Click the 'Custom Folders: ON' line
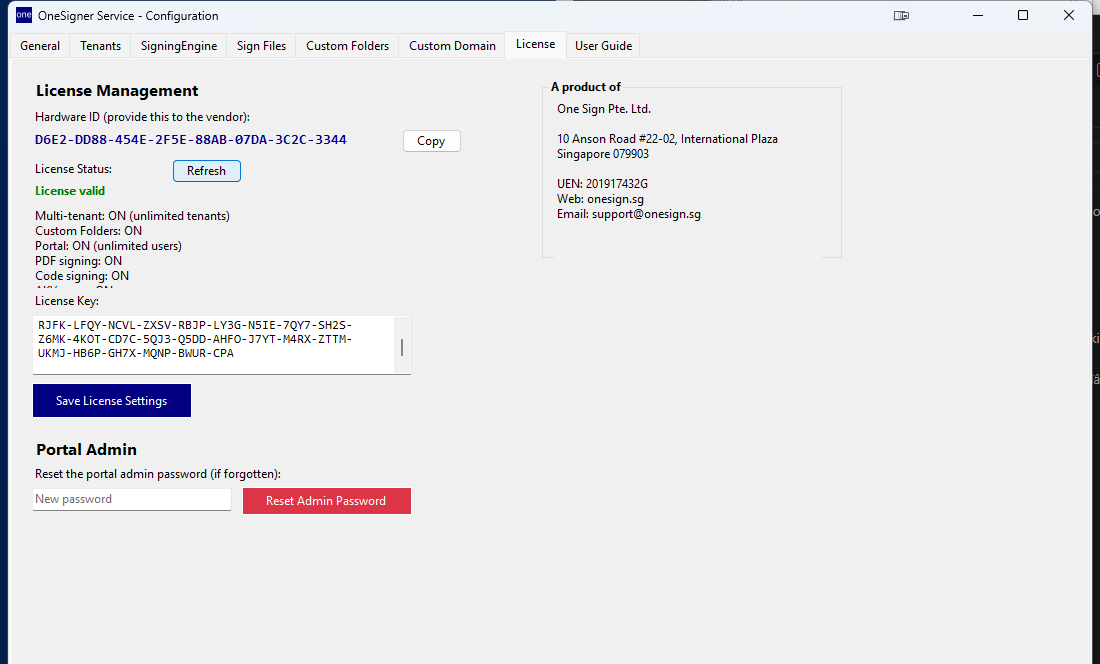1100x664 pixels. (x=88, y=231)
